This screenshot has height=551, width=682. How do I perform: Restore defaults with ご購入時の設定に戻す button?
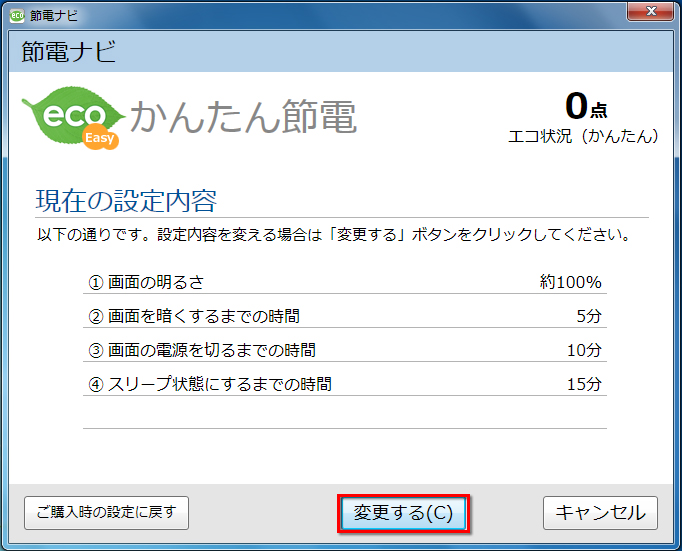click(107, 513)
